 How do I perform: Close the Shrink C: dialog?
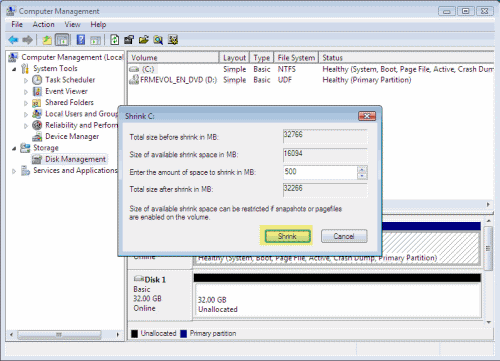click(367, 116)
